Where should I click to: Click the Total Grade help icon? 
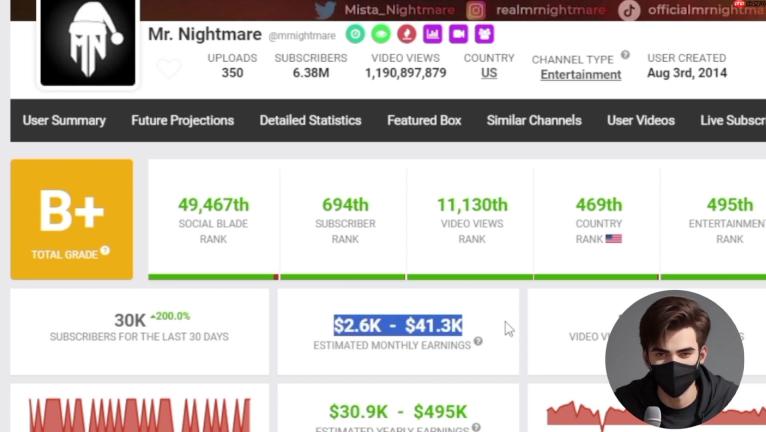coord(105,251)
